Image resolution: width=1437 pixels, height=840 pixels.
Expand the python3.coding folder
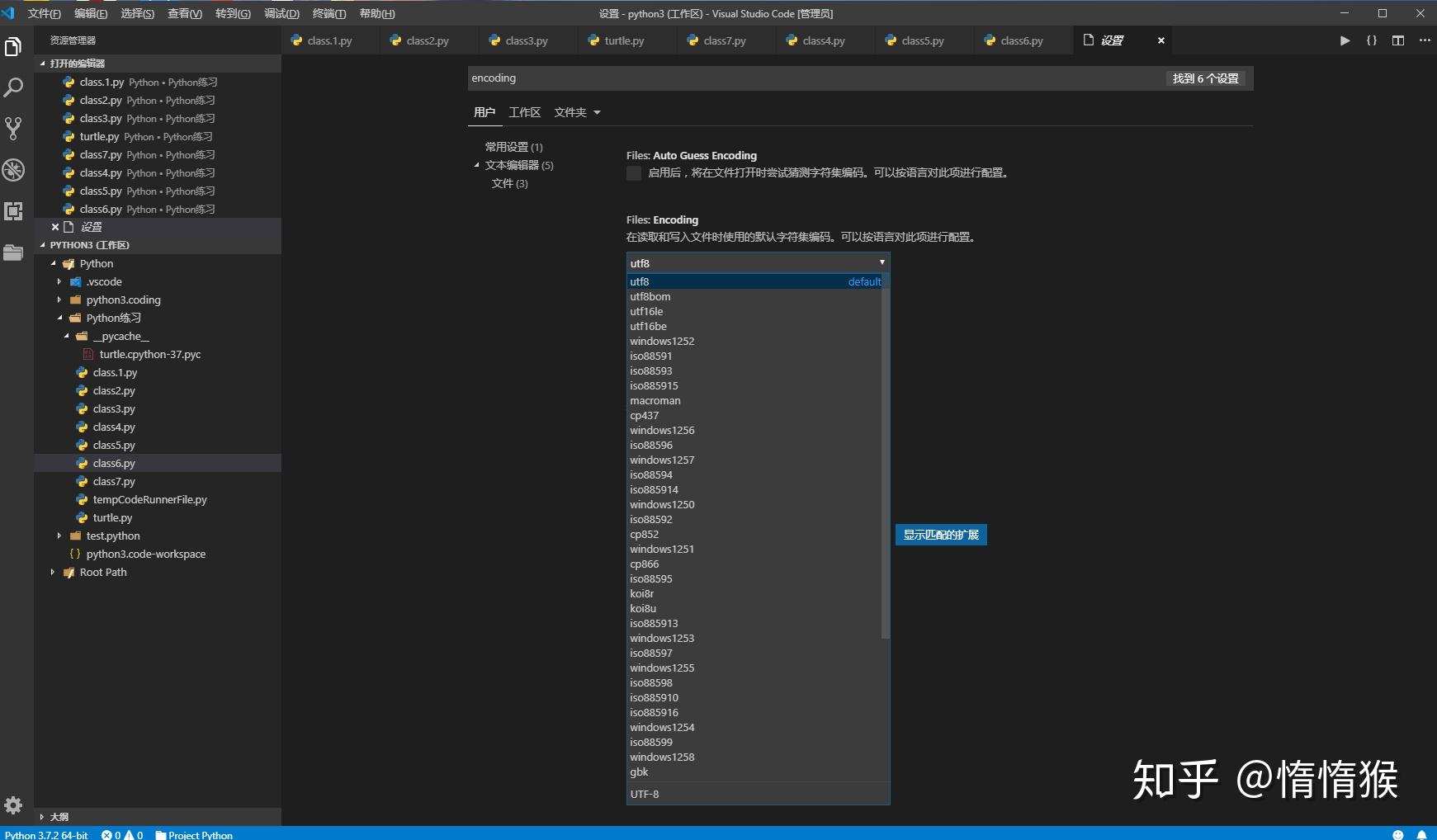(x=59, y=300)
